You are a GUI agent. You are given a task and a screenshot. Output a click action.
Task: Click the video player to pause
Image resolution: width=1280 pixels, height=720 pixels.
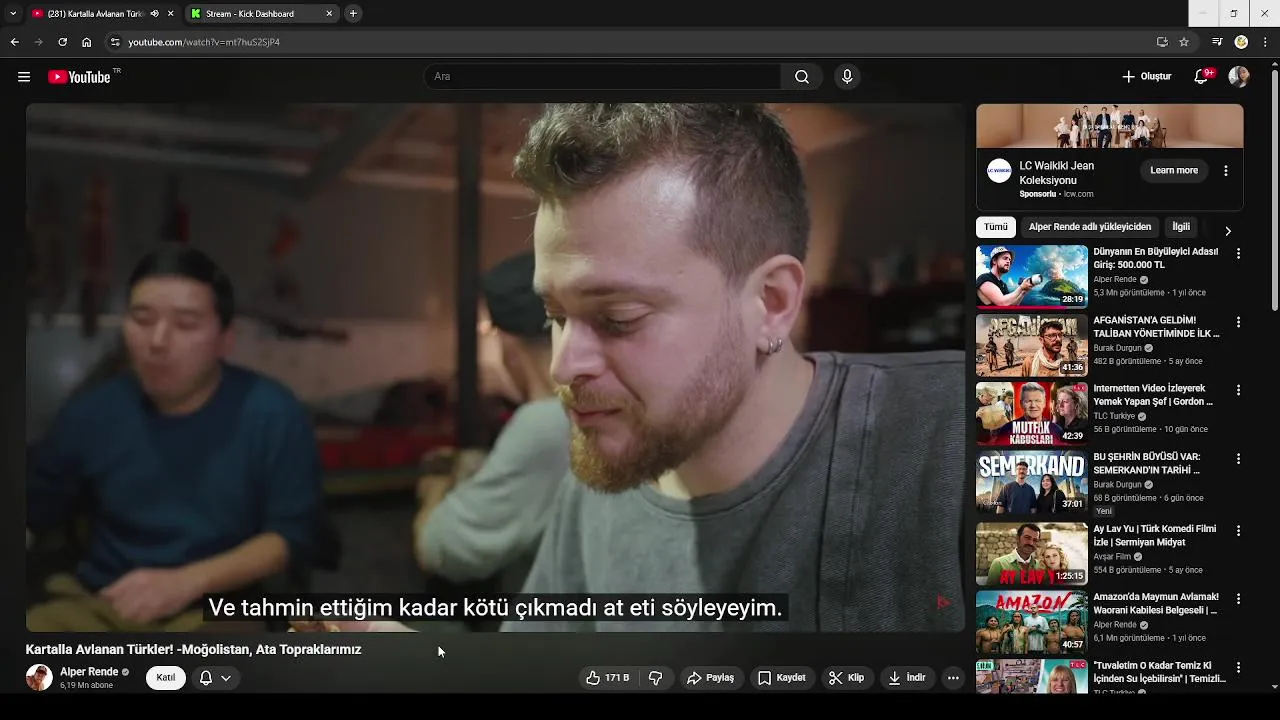pos(495,367)
